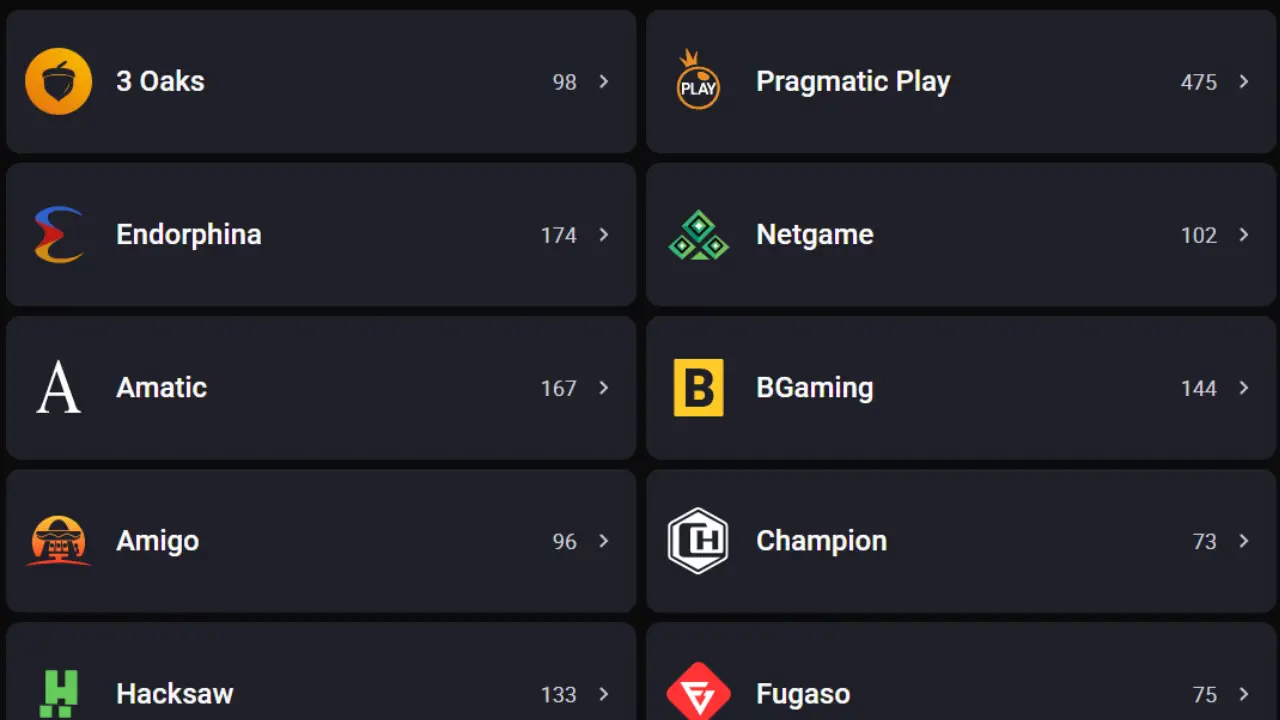
Task: Expand Pragmatic Play using its arrow
Action: [1244, 82]
